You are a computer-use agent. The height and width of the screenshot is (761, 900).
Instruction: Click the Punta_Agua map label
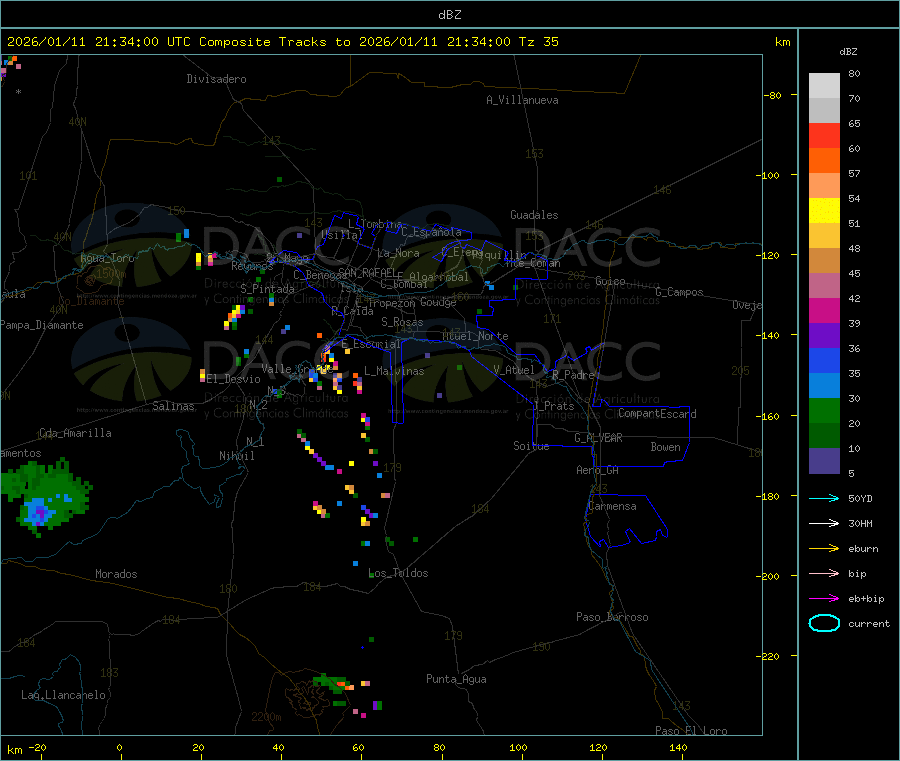(x=456, y=679)
